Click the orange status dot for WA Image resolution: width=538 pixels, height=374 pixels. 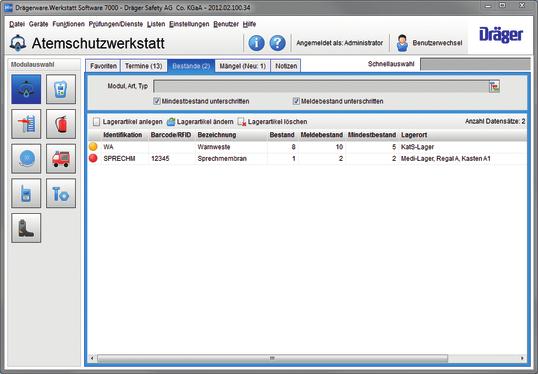point(93,147)
